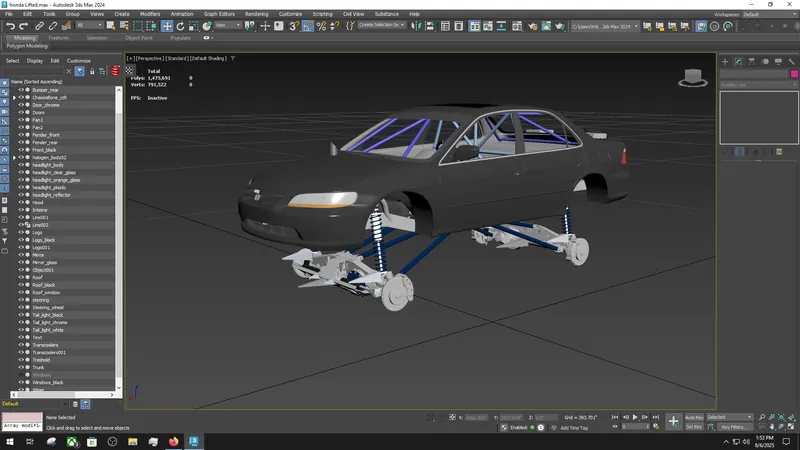This screenshot has width=800, height=450.
Task: Open the Create tab plus icon in command panel
Action: [725, 61]
